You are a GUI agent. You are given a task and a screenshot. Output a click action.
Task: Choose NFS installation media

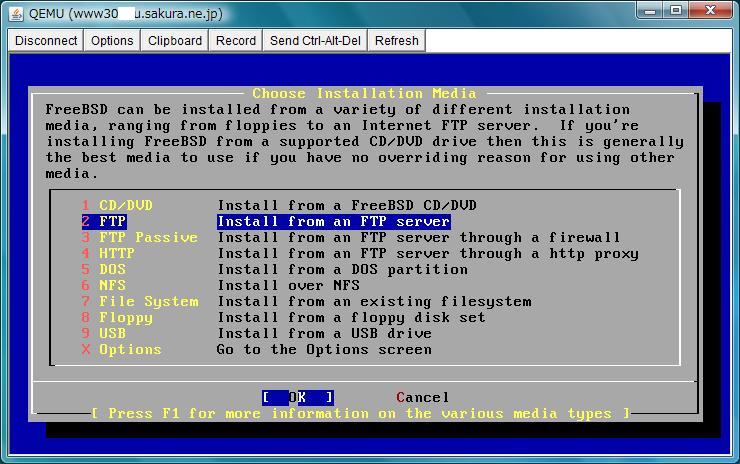[x=112, y=286]
